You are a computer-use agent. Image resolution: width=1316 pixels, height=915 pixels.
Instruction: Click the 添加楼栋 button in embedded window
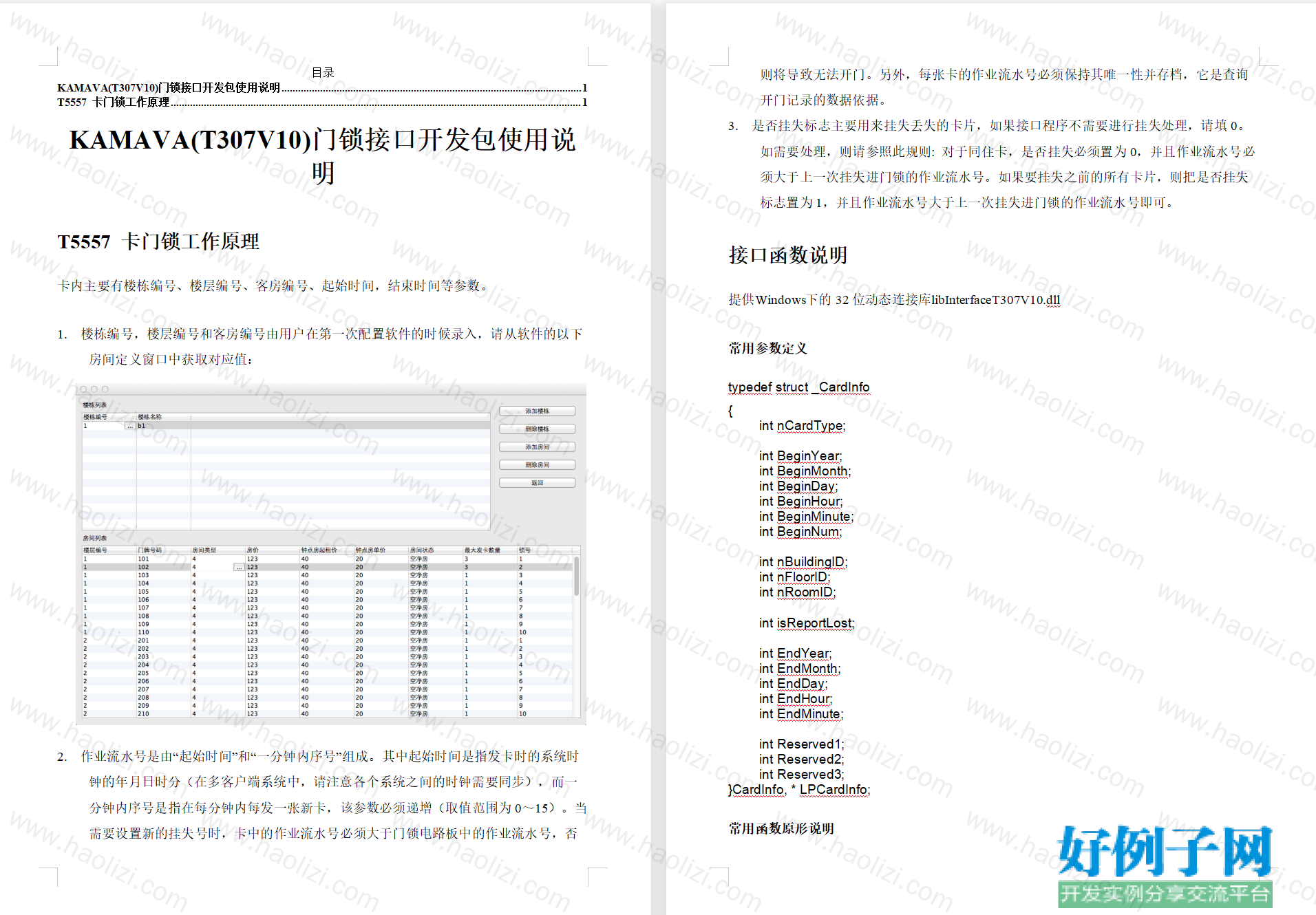[x=537, y=411]
